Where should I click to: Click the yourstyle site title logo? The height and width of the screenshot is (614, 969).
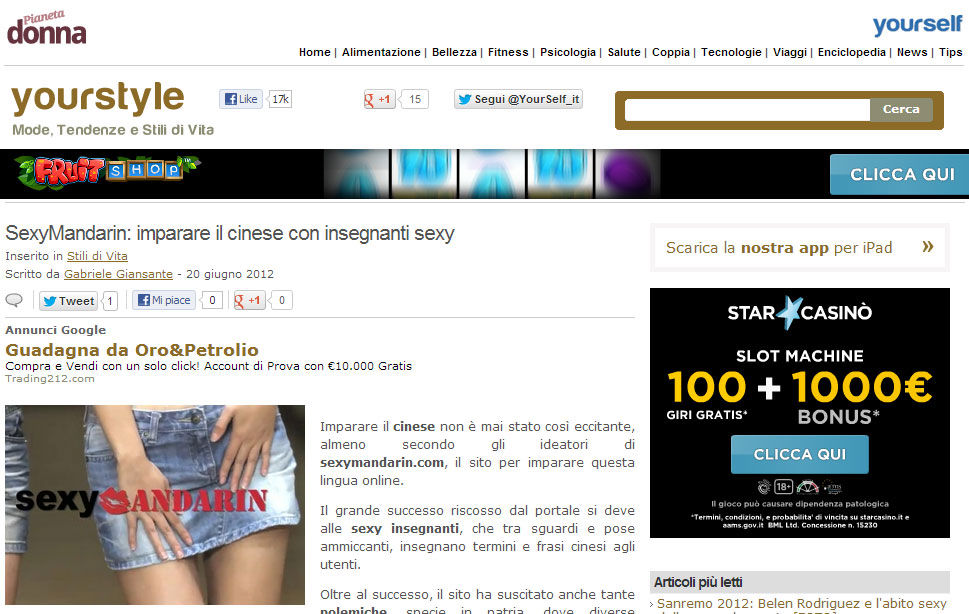click(98, 98)
